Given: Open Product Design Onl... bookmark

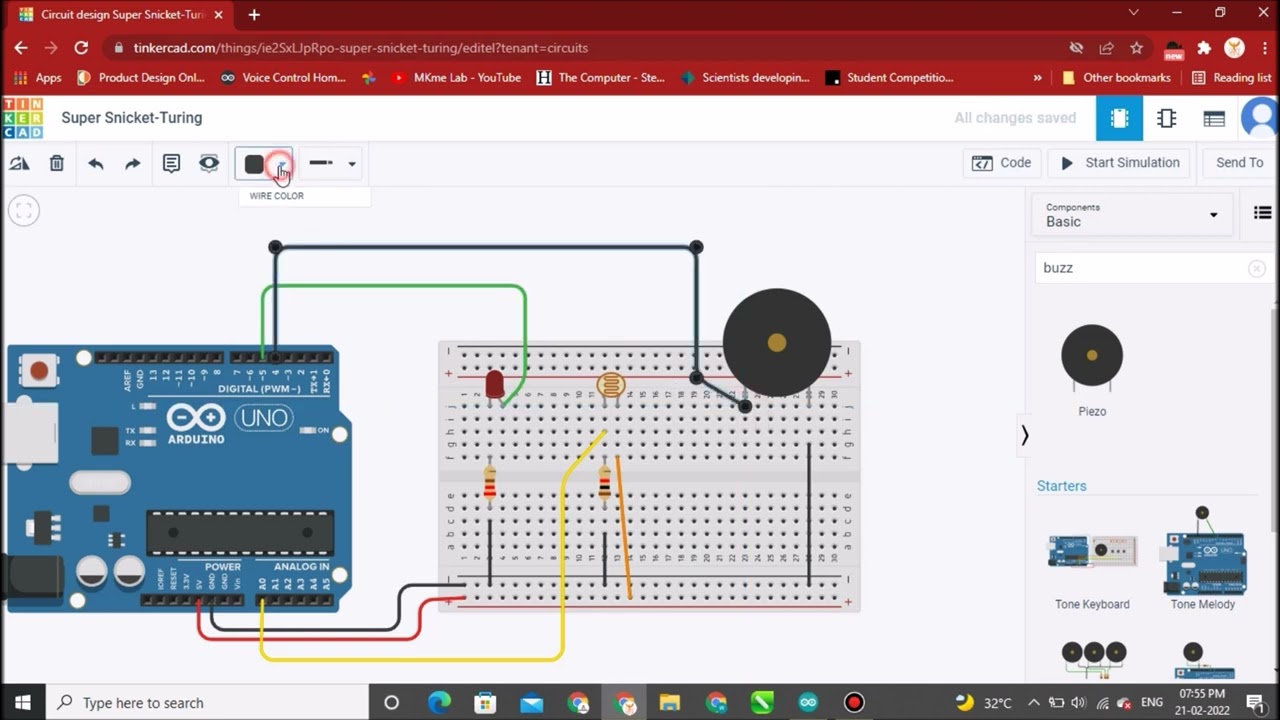Looking at the screenshot, I should [x=141, y=77].
